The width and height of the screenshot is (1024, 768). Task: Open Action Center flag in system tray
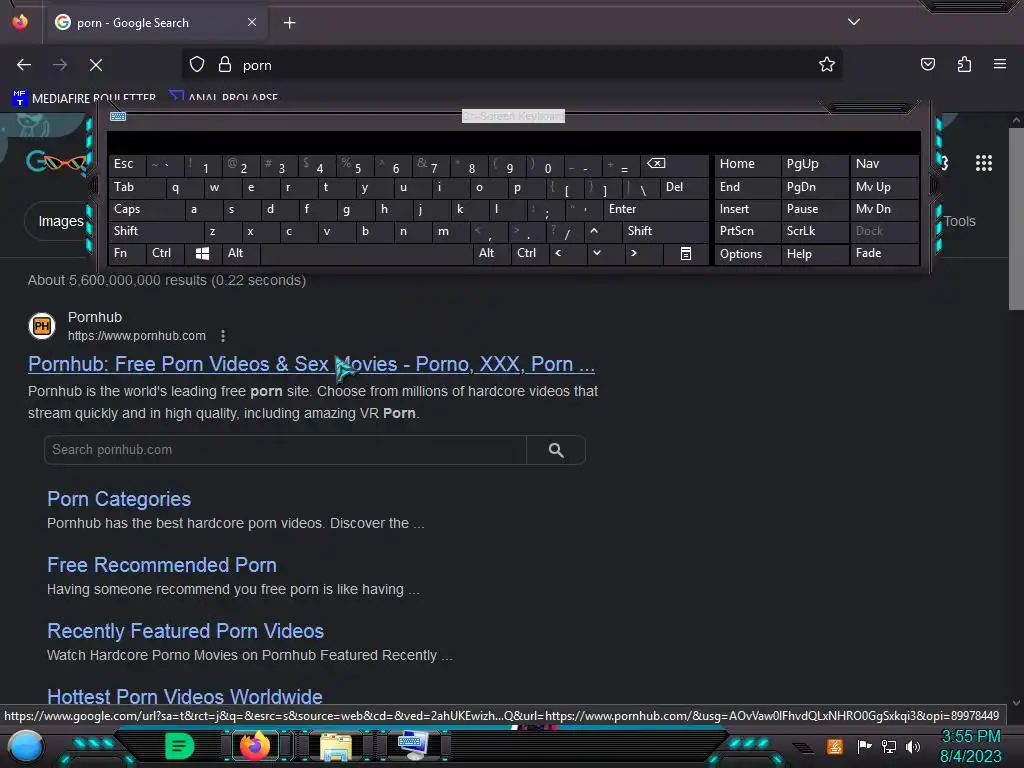point(864,746)
